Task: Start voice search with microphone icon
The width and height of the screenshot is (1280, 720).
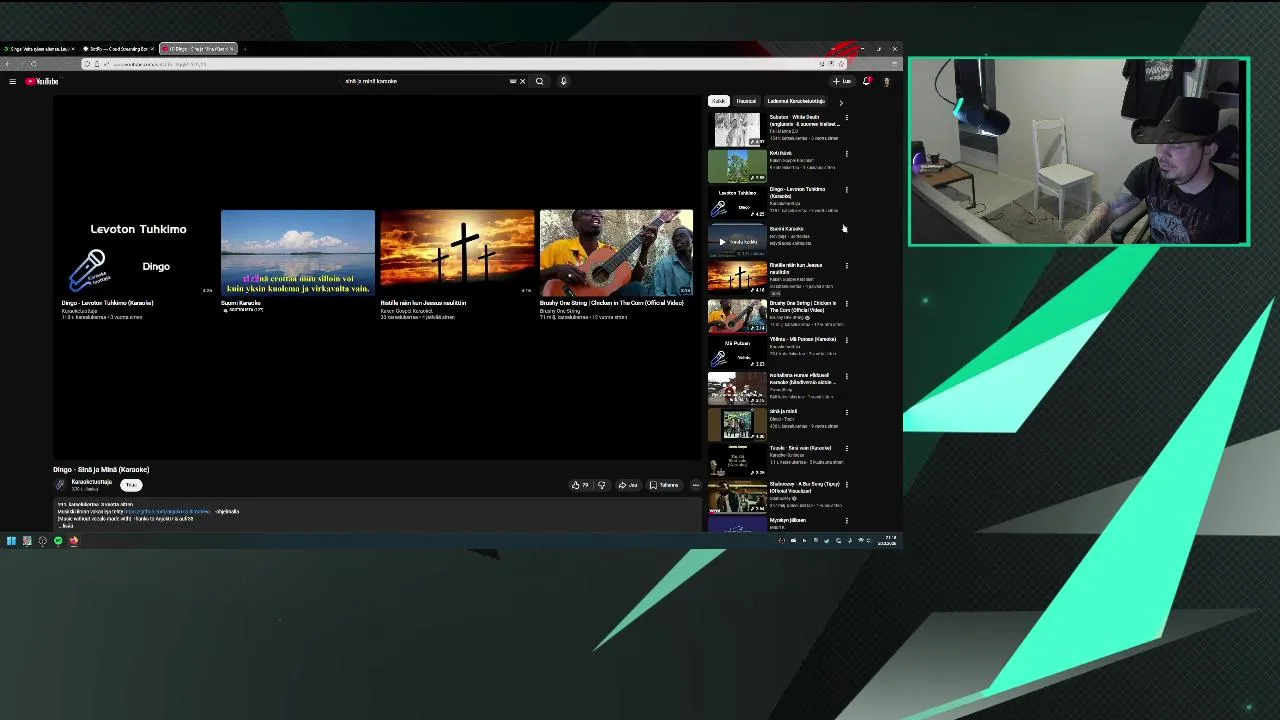Action: tap(563, 81)
